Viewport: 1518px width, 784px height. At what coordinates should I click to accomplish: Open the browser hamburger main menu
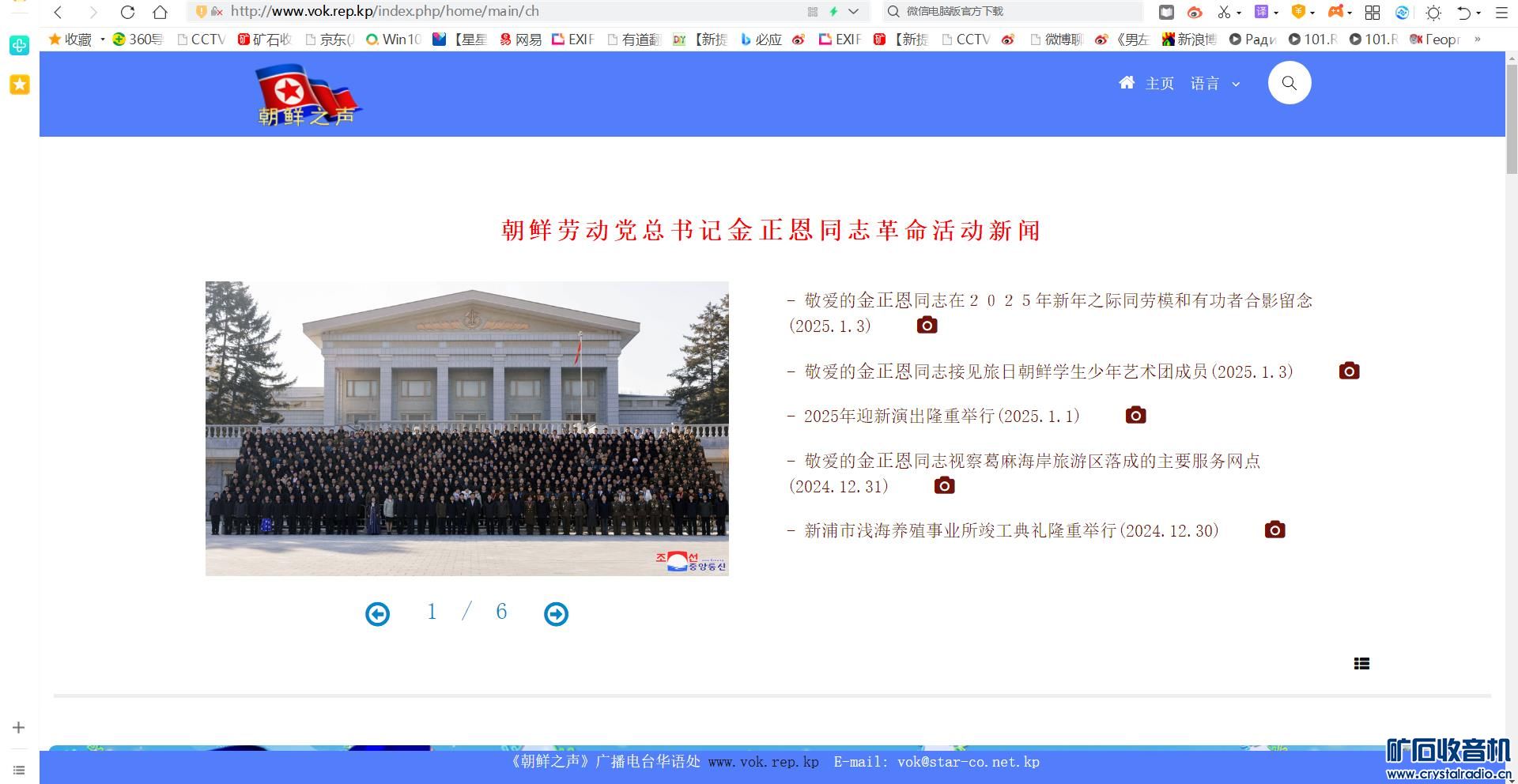pos(1501,13)
